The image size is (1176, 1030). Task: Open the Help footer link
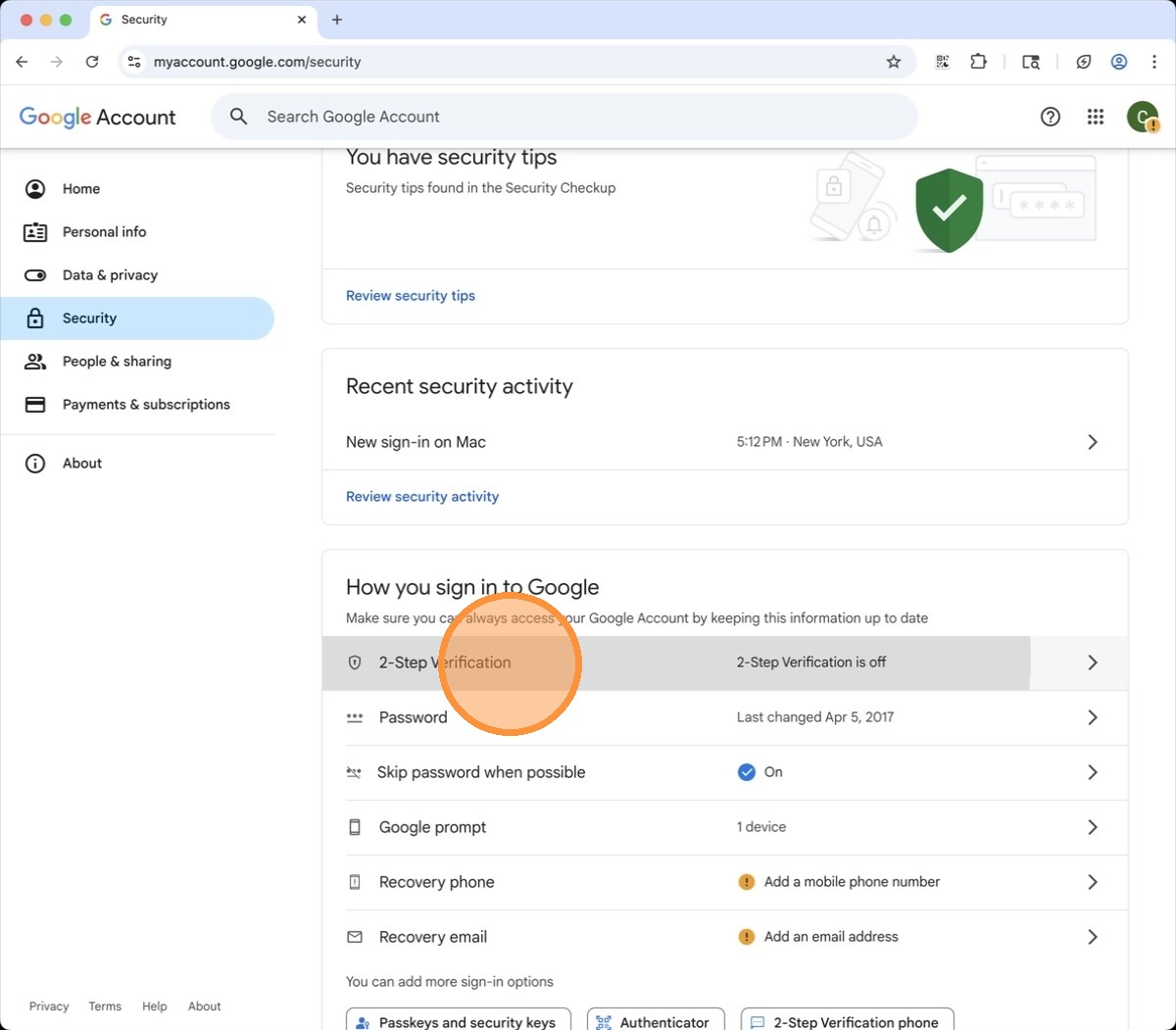click(154, 1006)
